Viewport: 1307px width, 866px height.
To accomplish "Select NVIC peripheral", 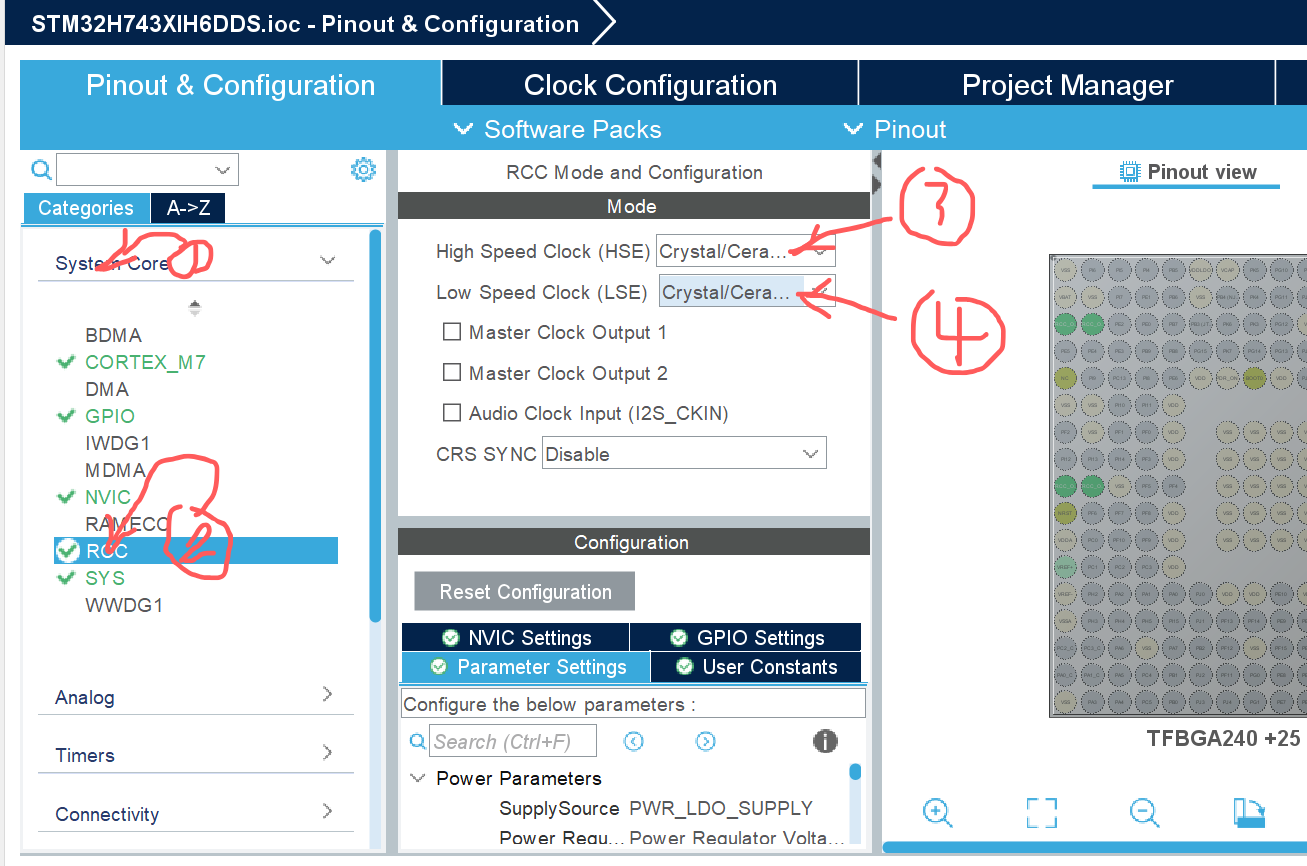I will point(108,497).
